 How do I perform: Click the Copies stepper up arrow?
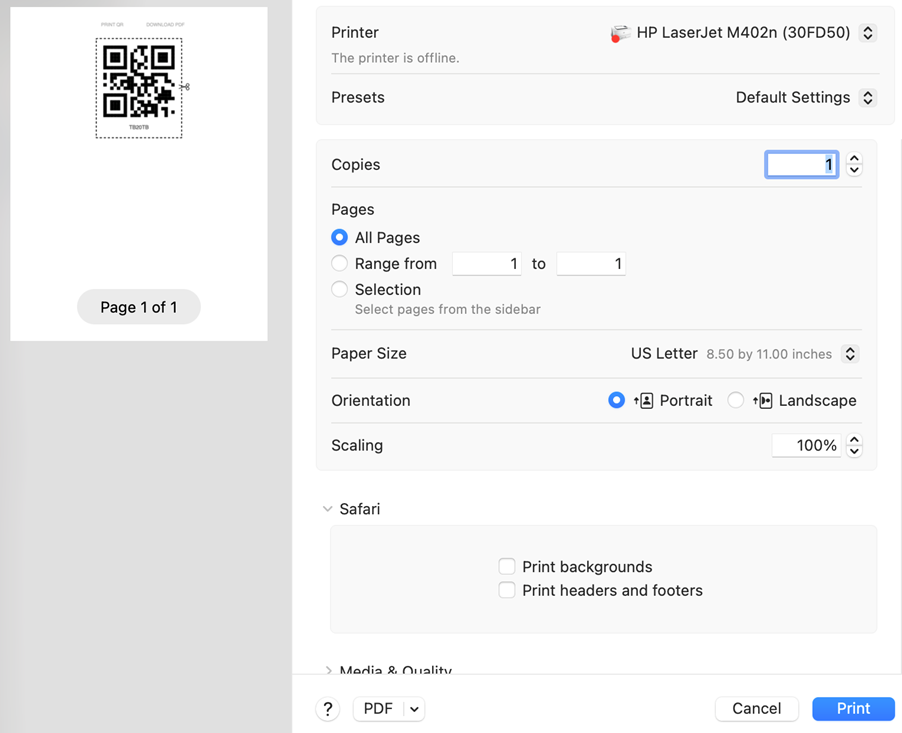click(854, 158)
